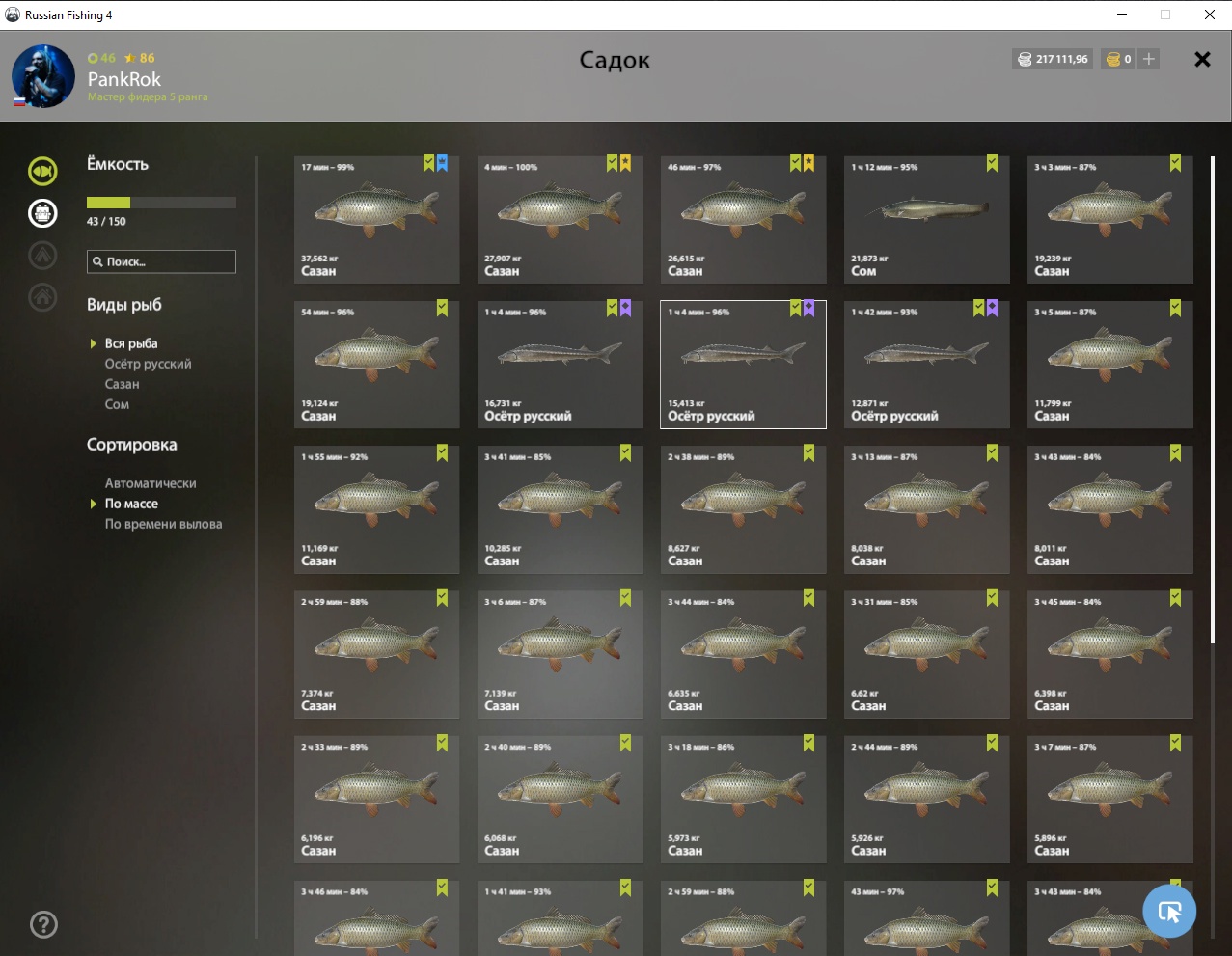Click PankRok player avatar

coord(43,76)
